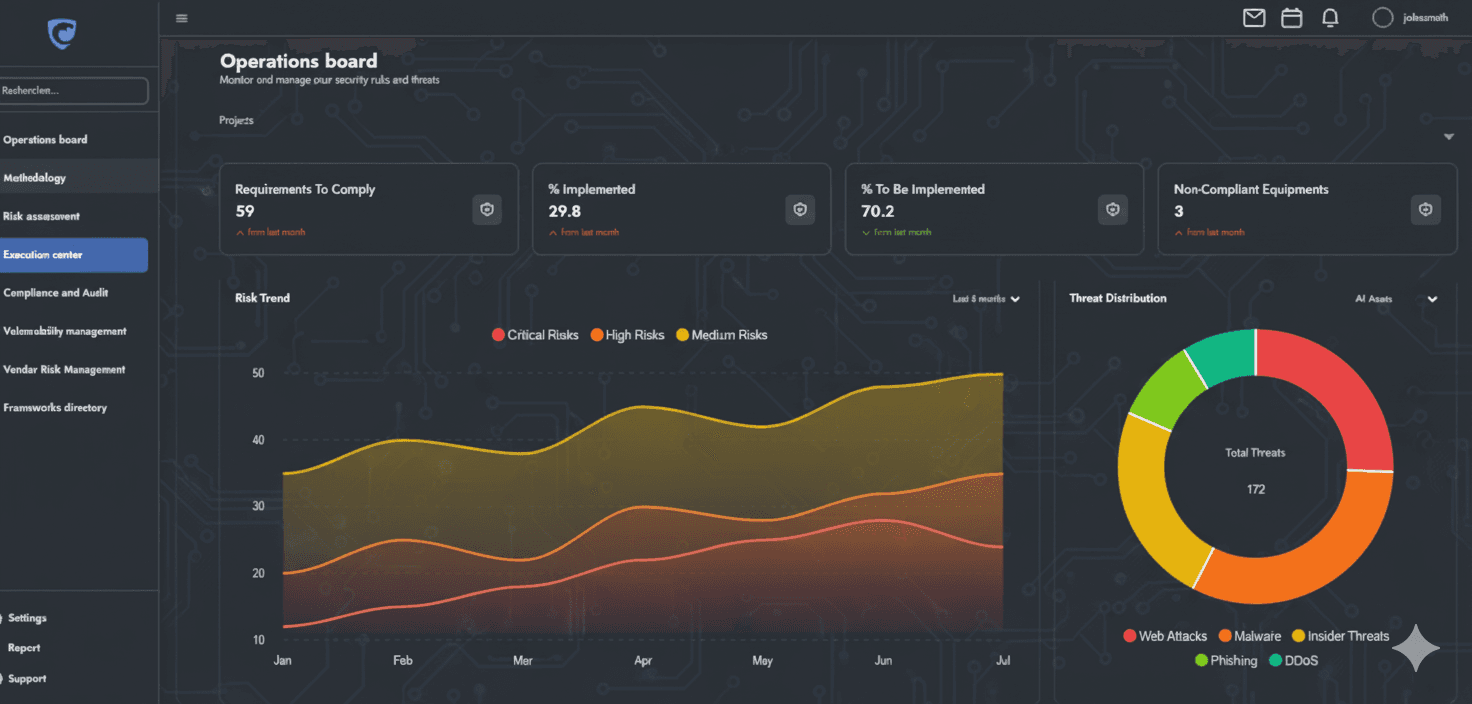This screenshot has height=704, width=1472.
Task: Click shield icon on % Implemented card
Action: [800, 210]
